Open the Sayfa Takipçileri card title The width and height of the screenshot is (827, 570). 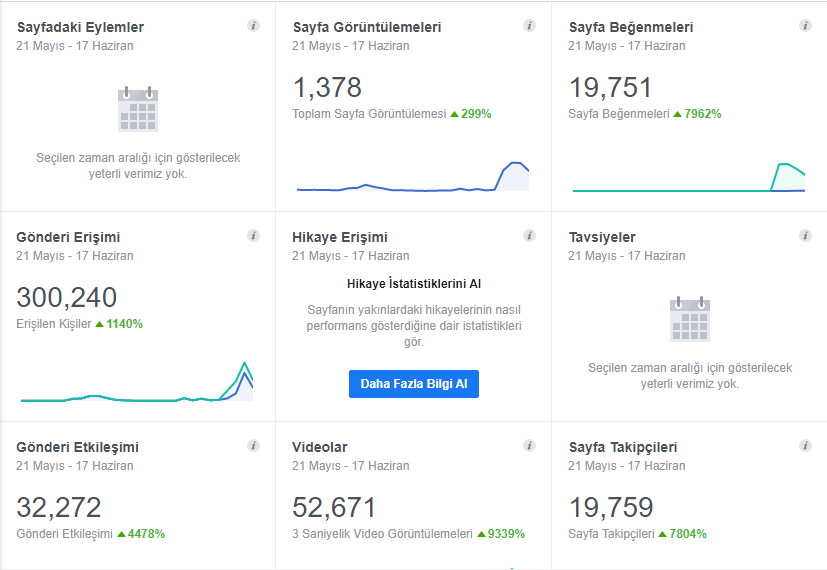623,447
